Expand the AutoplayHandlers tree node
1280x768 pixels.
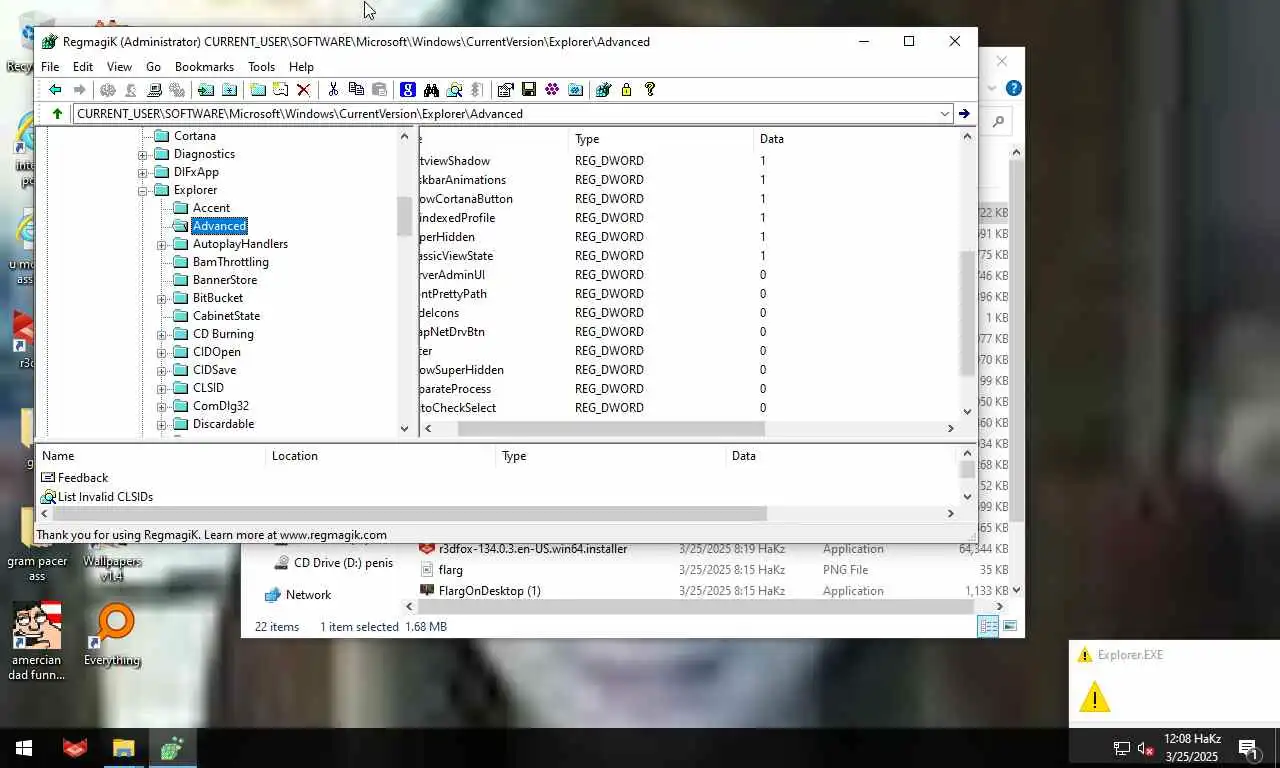click(x=162, y=244)
